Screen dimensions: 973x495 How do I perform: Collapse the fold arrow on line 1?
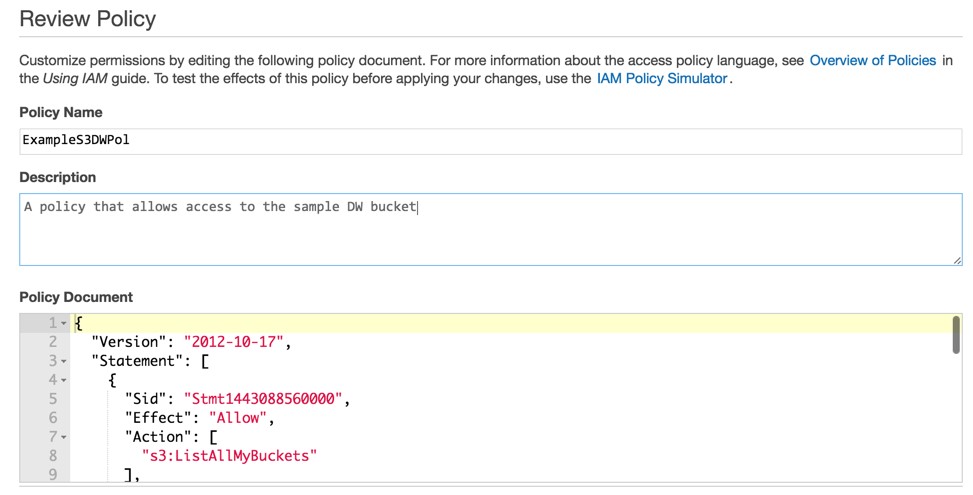tap(64, 323)
